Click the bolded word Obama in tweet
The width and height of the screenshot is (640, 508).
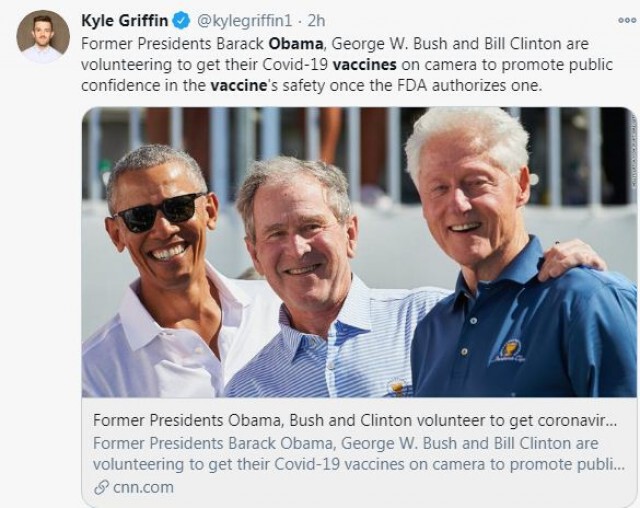[x=296, y=44]
